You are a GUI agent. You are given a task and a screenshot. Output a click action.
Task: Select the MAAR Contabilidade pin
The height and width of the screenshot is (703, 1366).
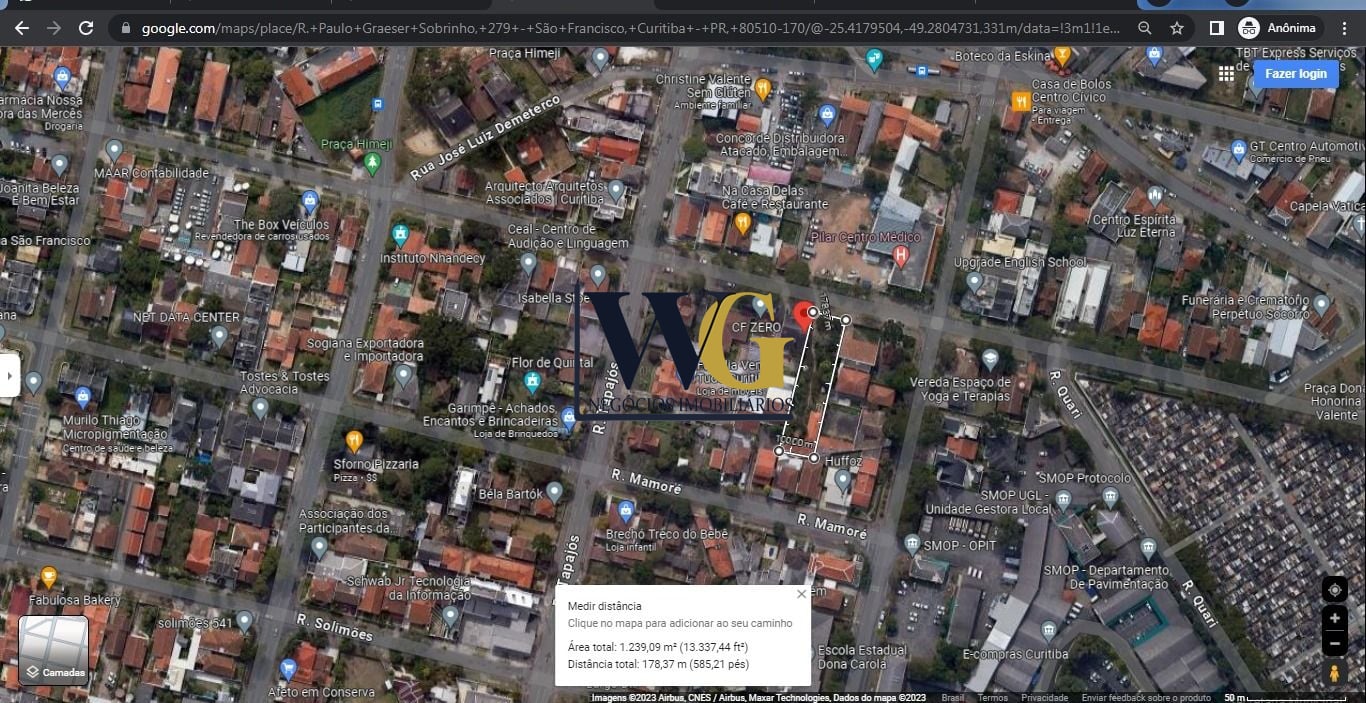(114, 150)
